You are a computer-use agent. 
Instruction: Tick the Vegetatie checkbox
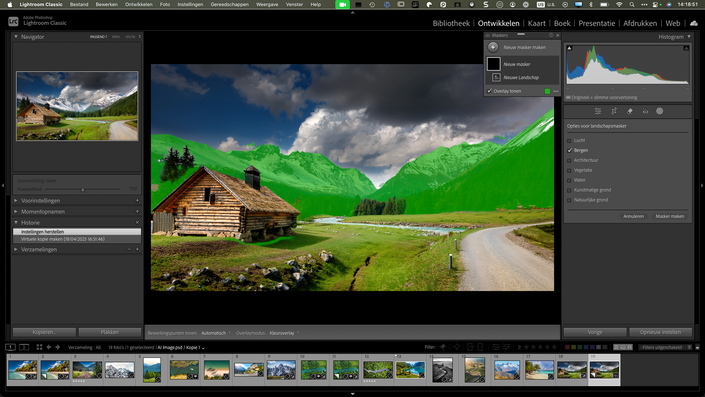pos(569,170)
